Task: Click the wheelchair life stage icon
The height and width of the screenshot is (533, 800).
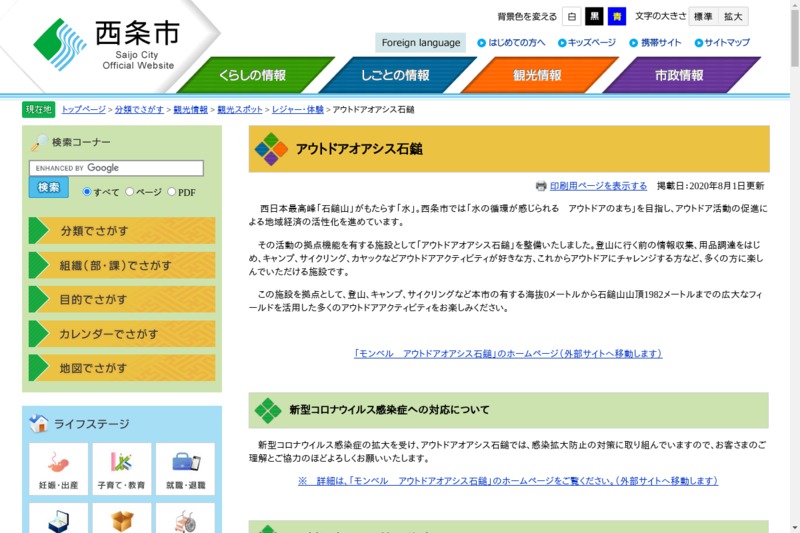Action: coord(185,521)
